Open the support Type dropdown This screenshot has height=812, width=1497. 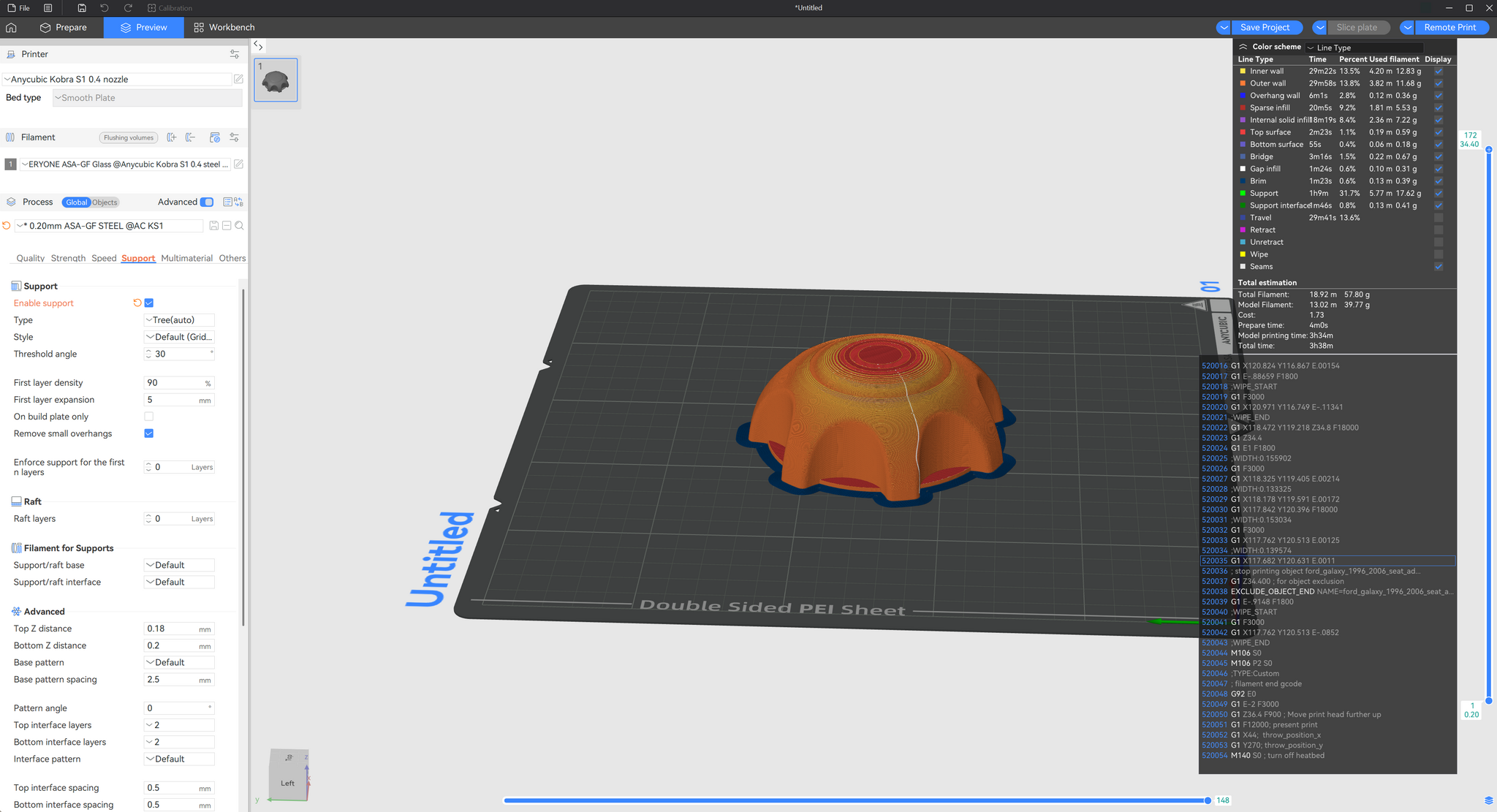[179, 320]
